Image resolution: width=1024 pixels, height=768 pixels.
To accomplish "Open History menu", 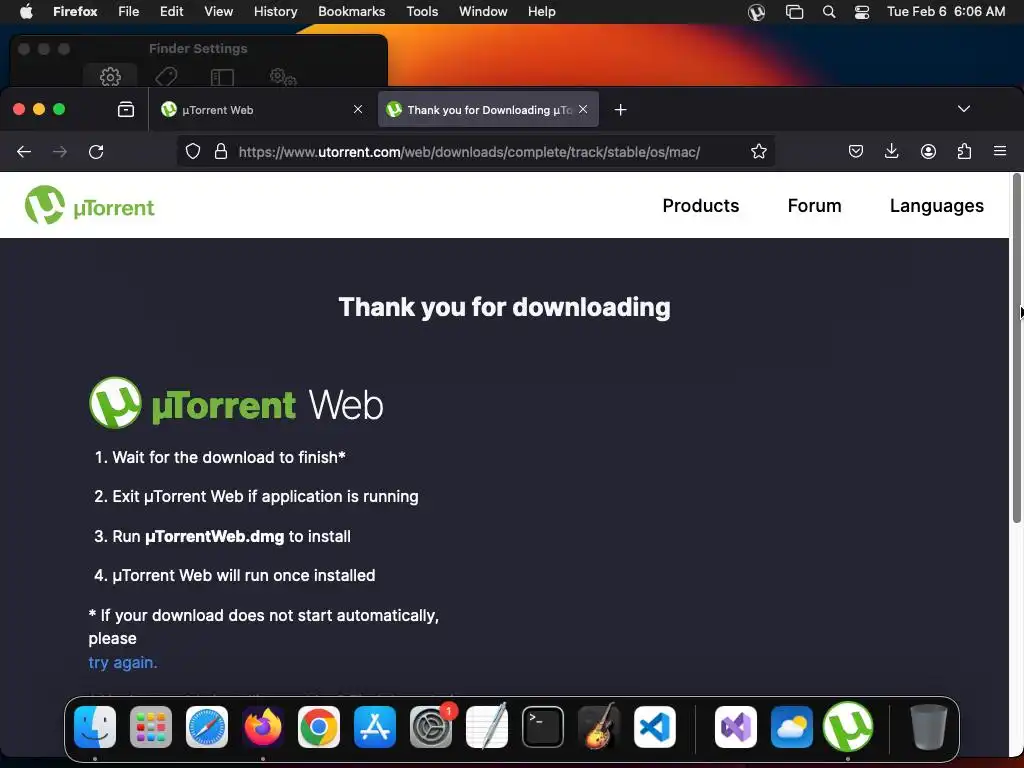I will pyautogui.click(x=275, y=11).
